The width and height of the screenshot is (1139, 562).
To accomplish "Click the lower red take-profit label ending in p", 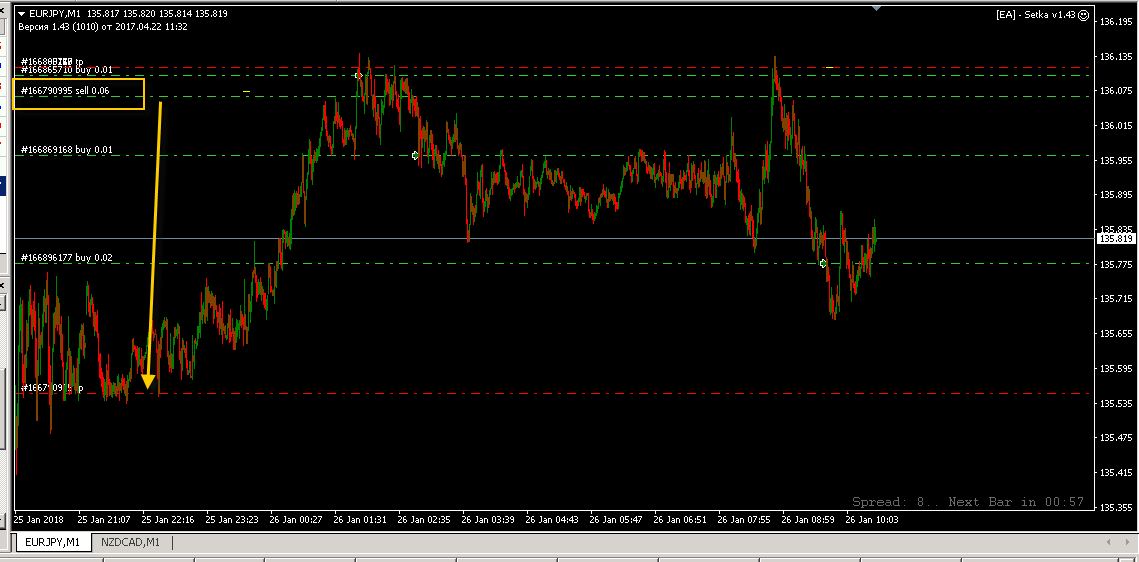I will (x=52, y=388).
